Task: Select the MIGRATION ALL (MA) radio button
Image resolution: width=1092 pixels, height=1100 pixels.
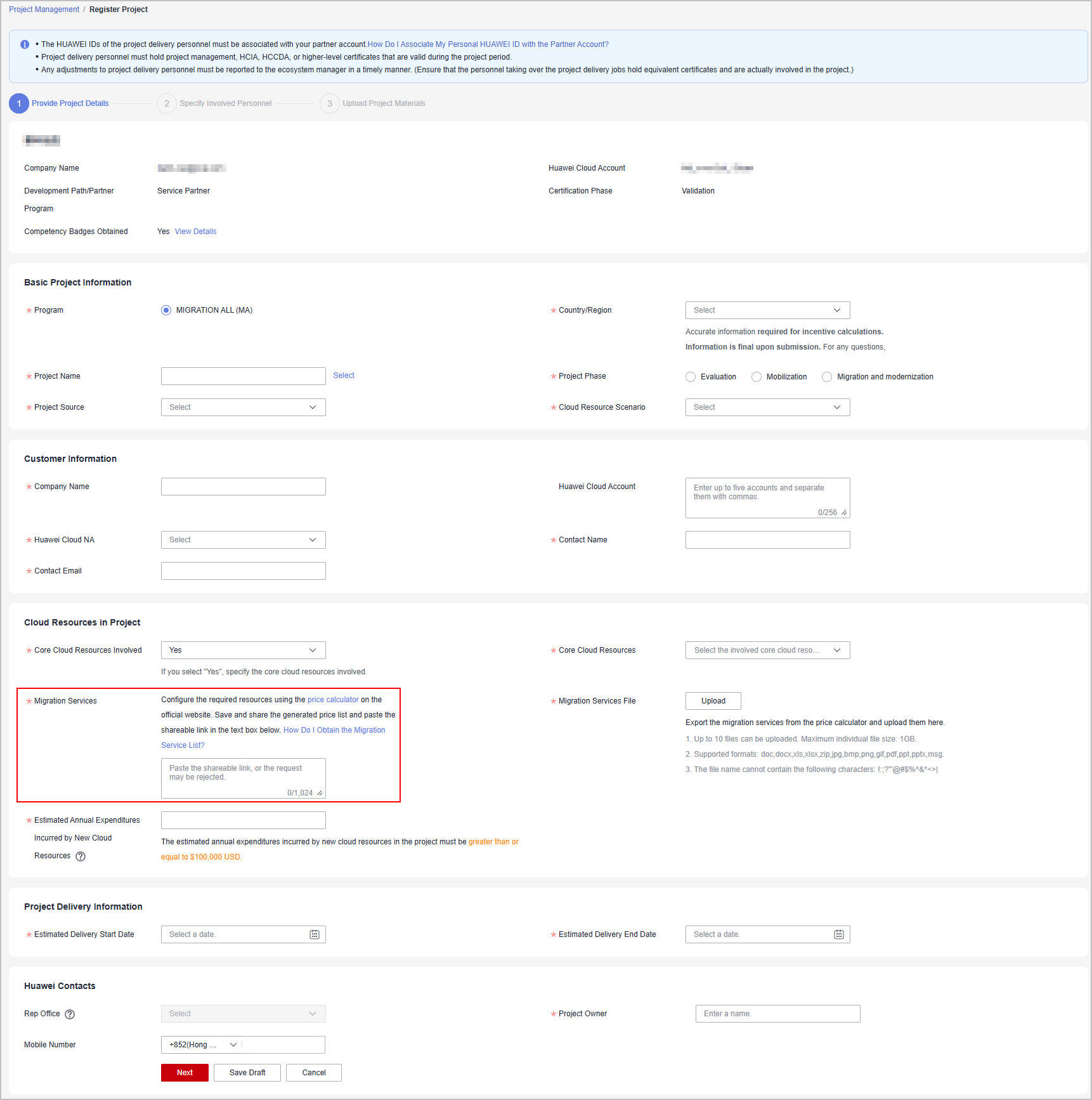Action: (166, 310)
